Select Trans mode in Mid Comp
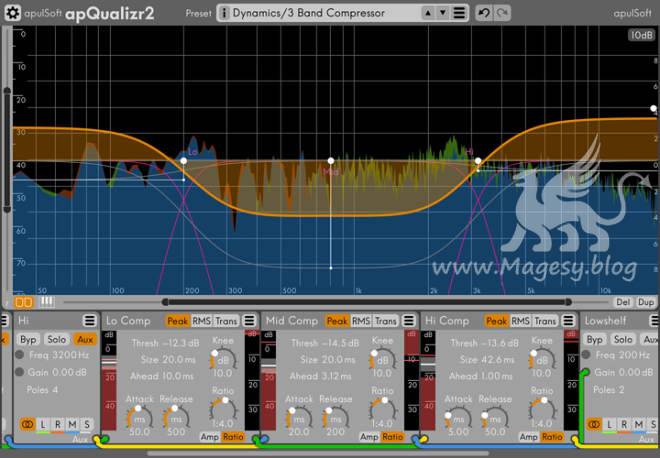Screen dimensions: 660x458 tap(386, 321)
